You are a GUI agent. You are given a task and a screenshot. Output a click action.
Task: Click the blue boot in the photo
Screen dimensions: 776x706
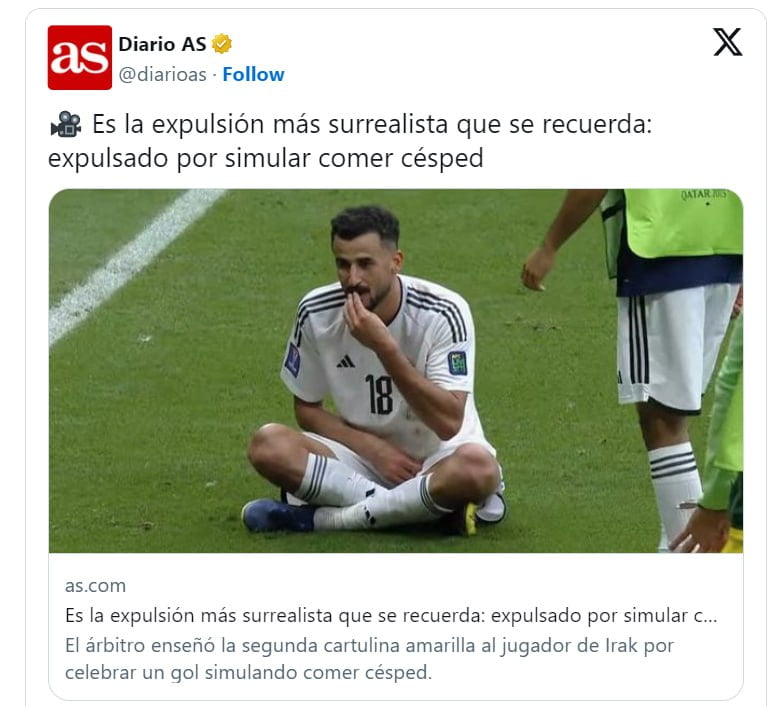point(276,515)
